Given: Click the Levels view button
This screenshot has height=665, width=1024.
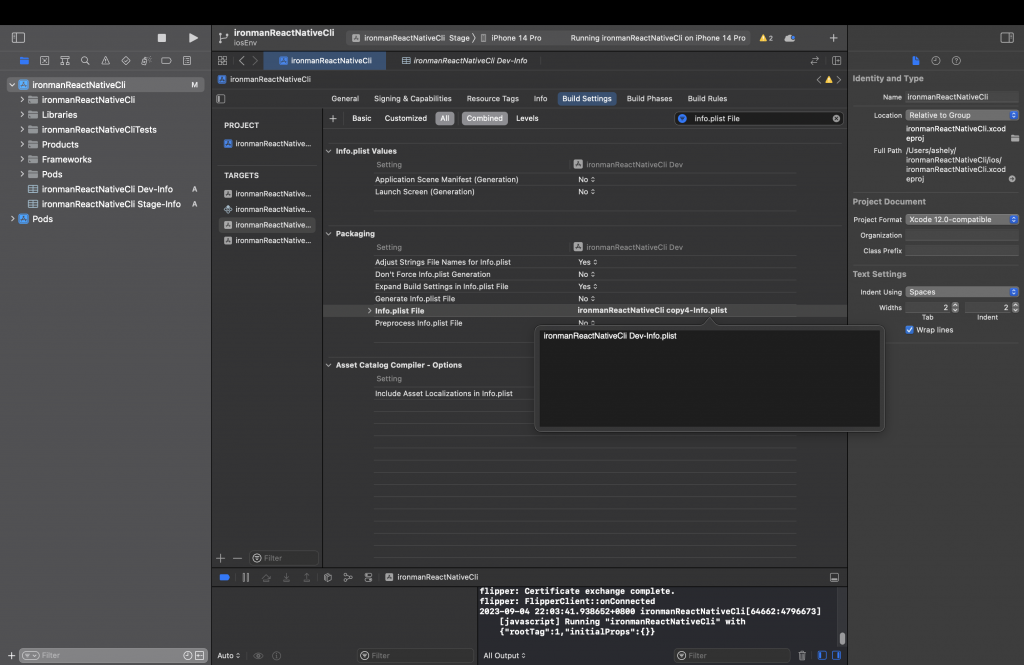Looking at the screenshot, I should click(x=527, y=118).
